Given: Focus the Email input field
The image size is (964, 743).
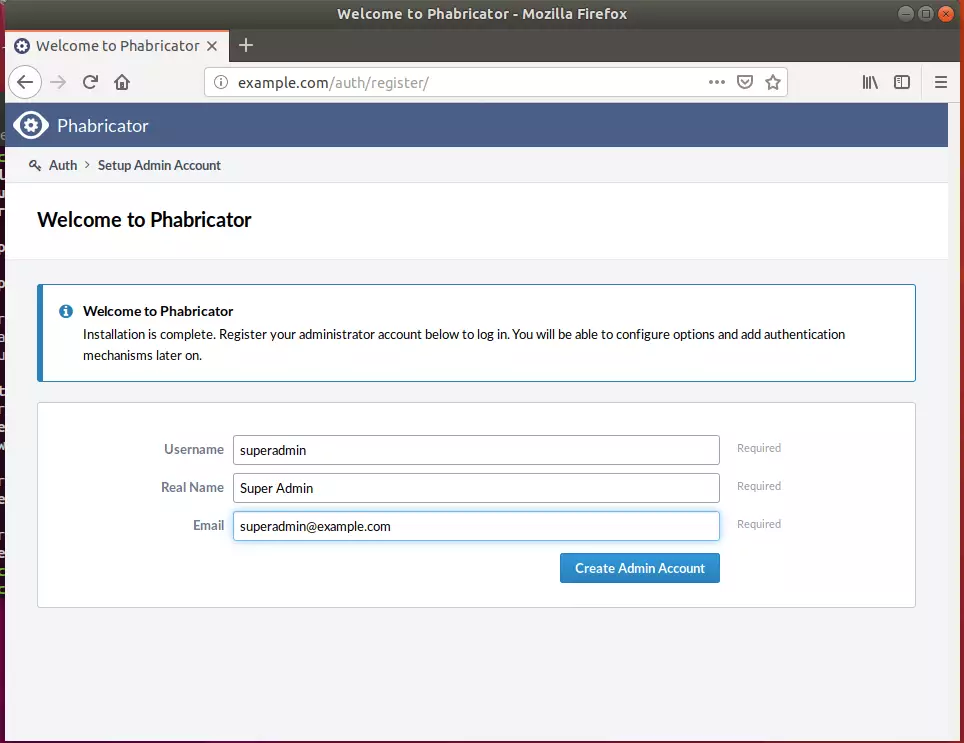Looking at the screenshot, I should click(x=476, y=526).
